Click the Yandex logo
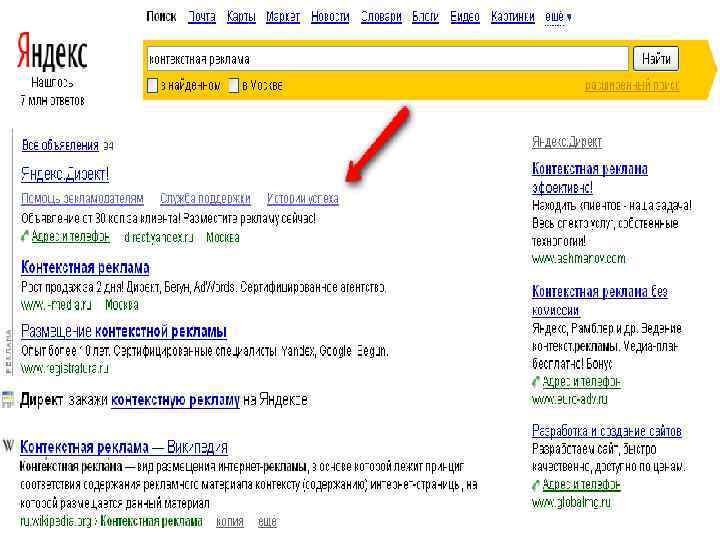The height and width of the screenshot is (540, 720). [x=52, y=52]
